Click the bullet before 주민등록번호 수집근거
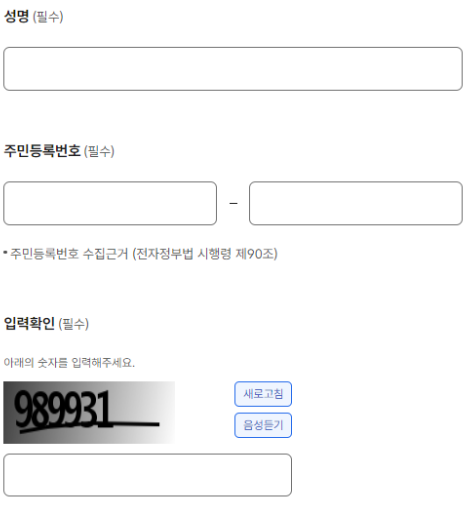Image resolution: width=471 pixels, height=505 pixels. point(5,253)
